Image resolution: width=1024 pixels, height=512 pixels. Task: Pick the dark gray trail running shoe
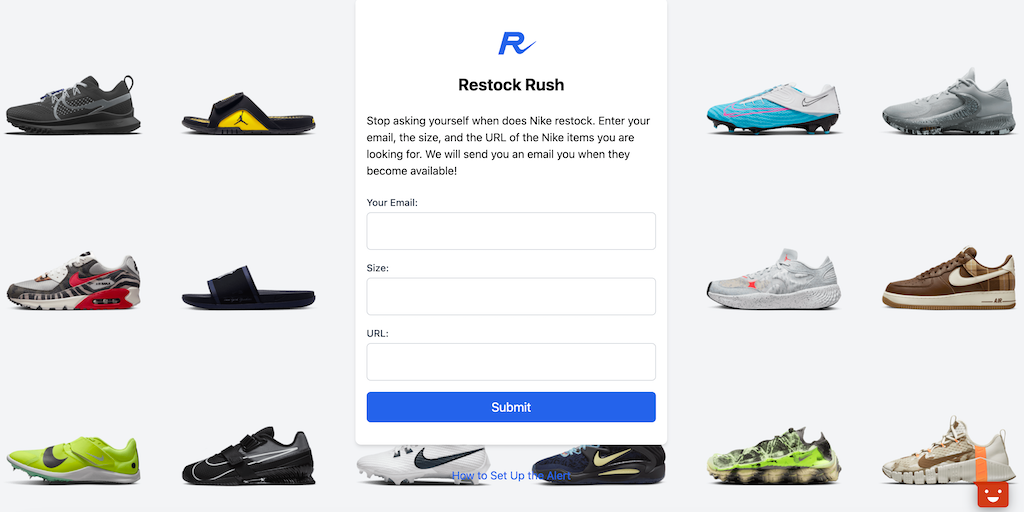click(x=73, y=105)
